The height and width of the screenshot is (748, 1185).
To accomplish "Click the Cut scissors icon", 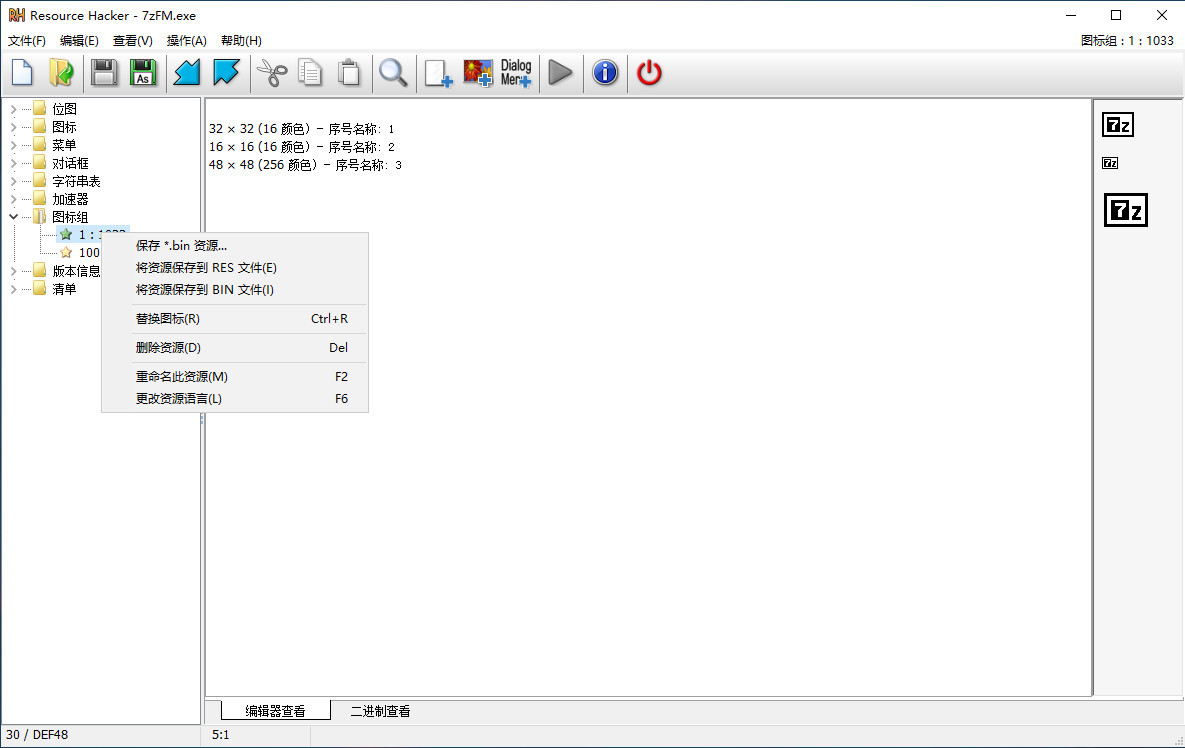I will point(272,73).
